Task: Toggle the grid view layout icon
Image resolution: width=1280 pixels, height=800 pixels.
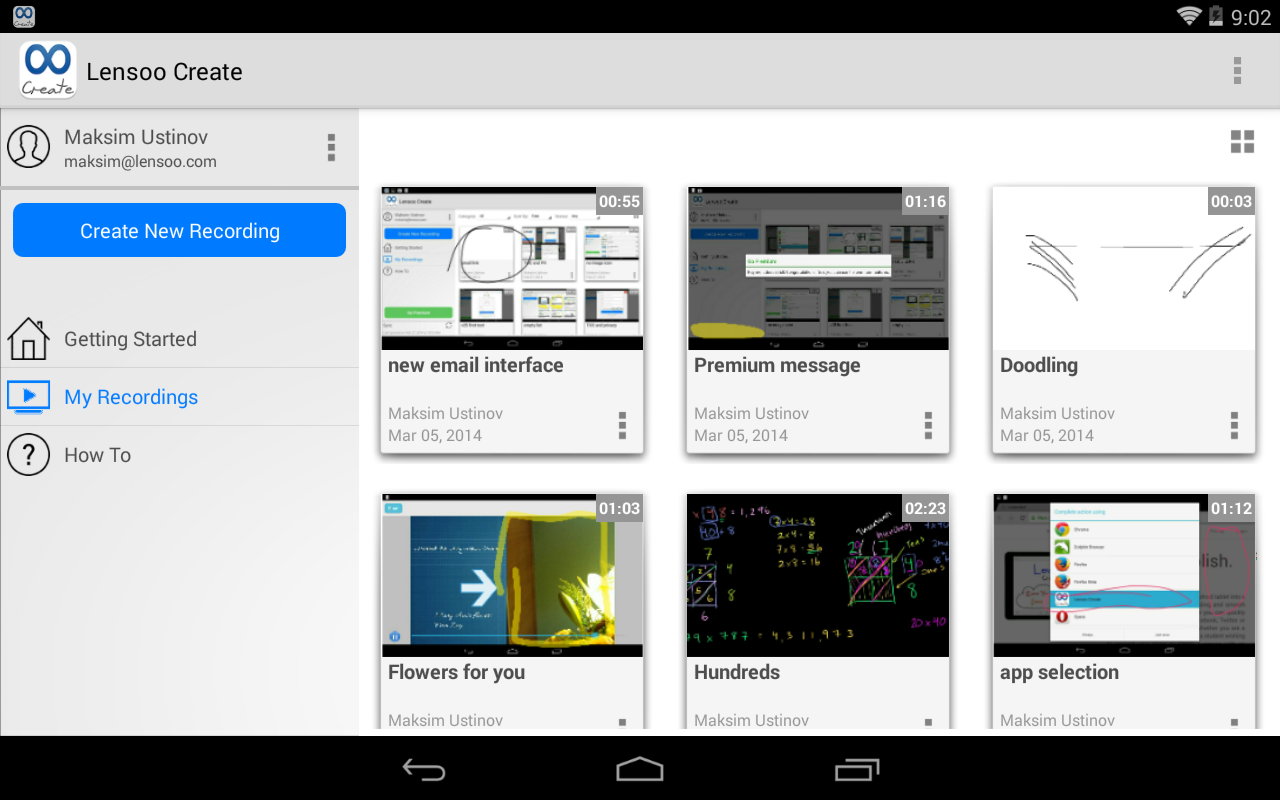Action: click(1242, 142)
